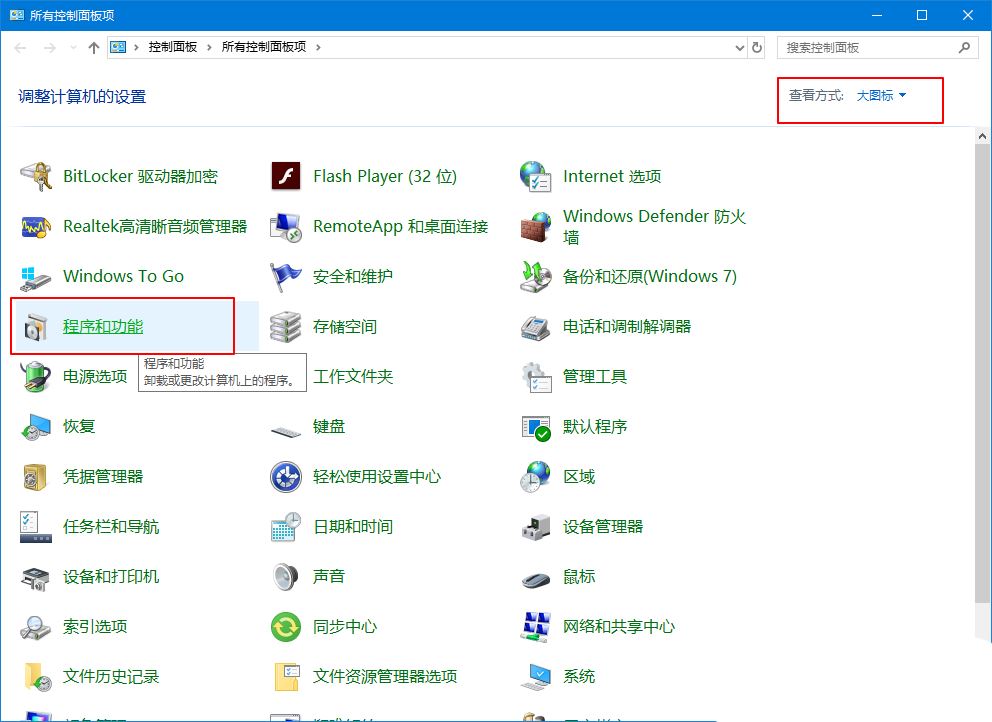Click the vertical scrollbar up arrow
The image size is (992, 722).
click(982, 136)
